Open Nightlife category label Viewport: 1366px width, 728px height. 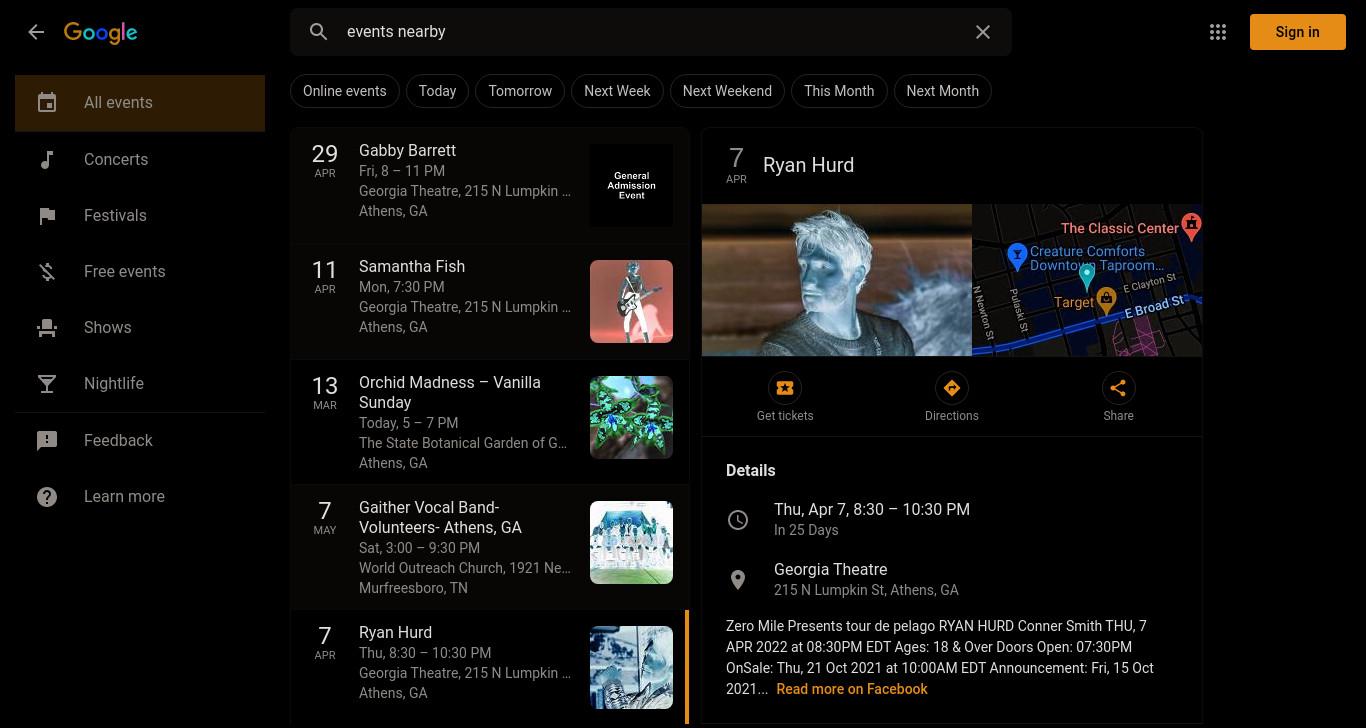(114, 383)
